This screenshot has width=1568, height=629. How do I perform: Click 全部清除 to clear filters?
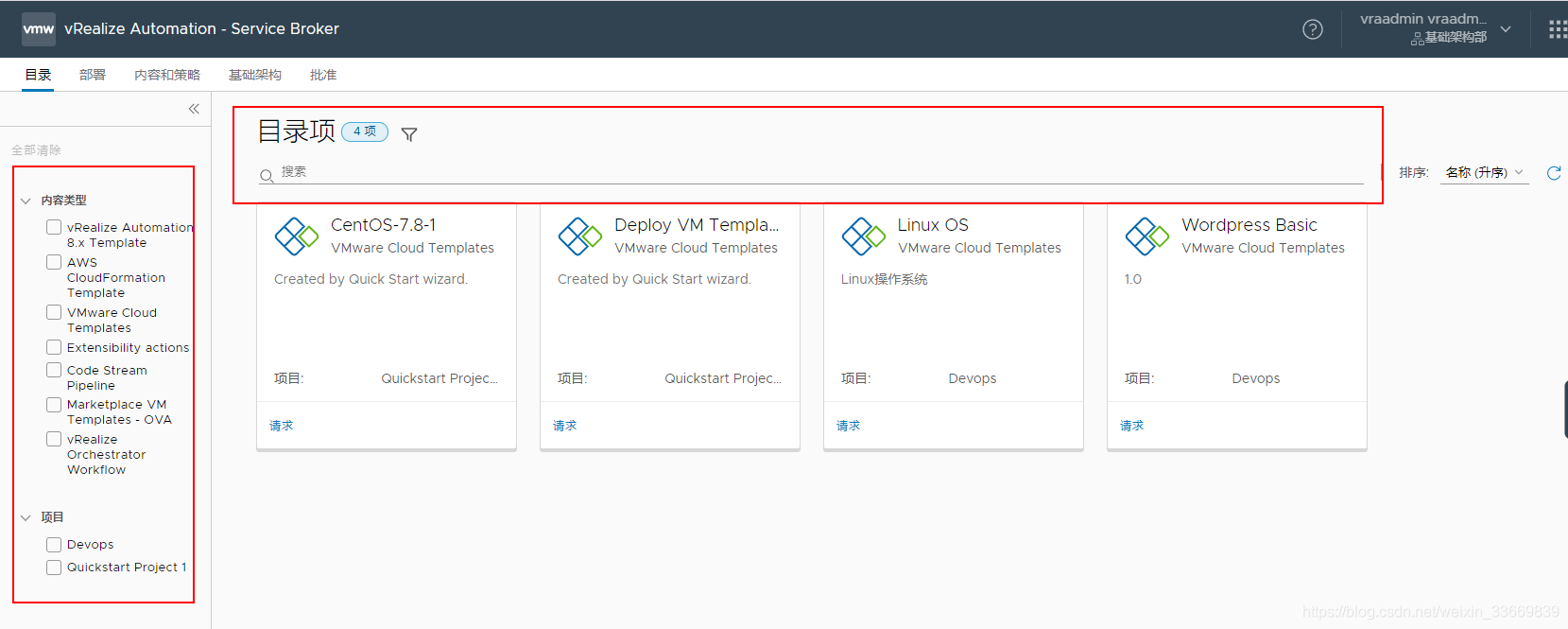coord(36,150)
